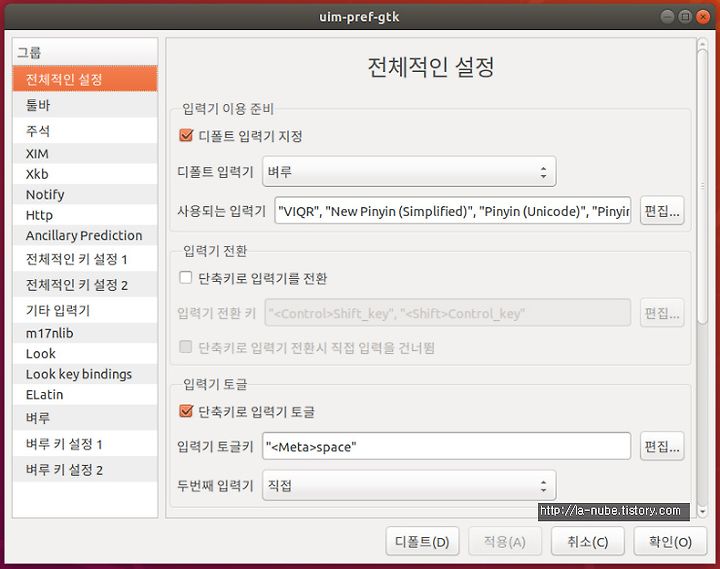The width and height of the screenshot is (720, 569).
Task: Click 편집 next to 입력기 전환 키
Action: coord(662,313)
